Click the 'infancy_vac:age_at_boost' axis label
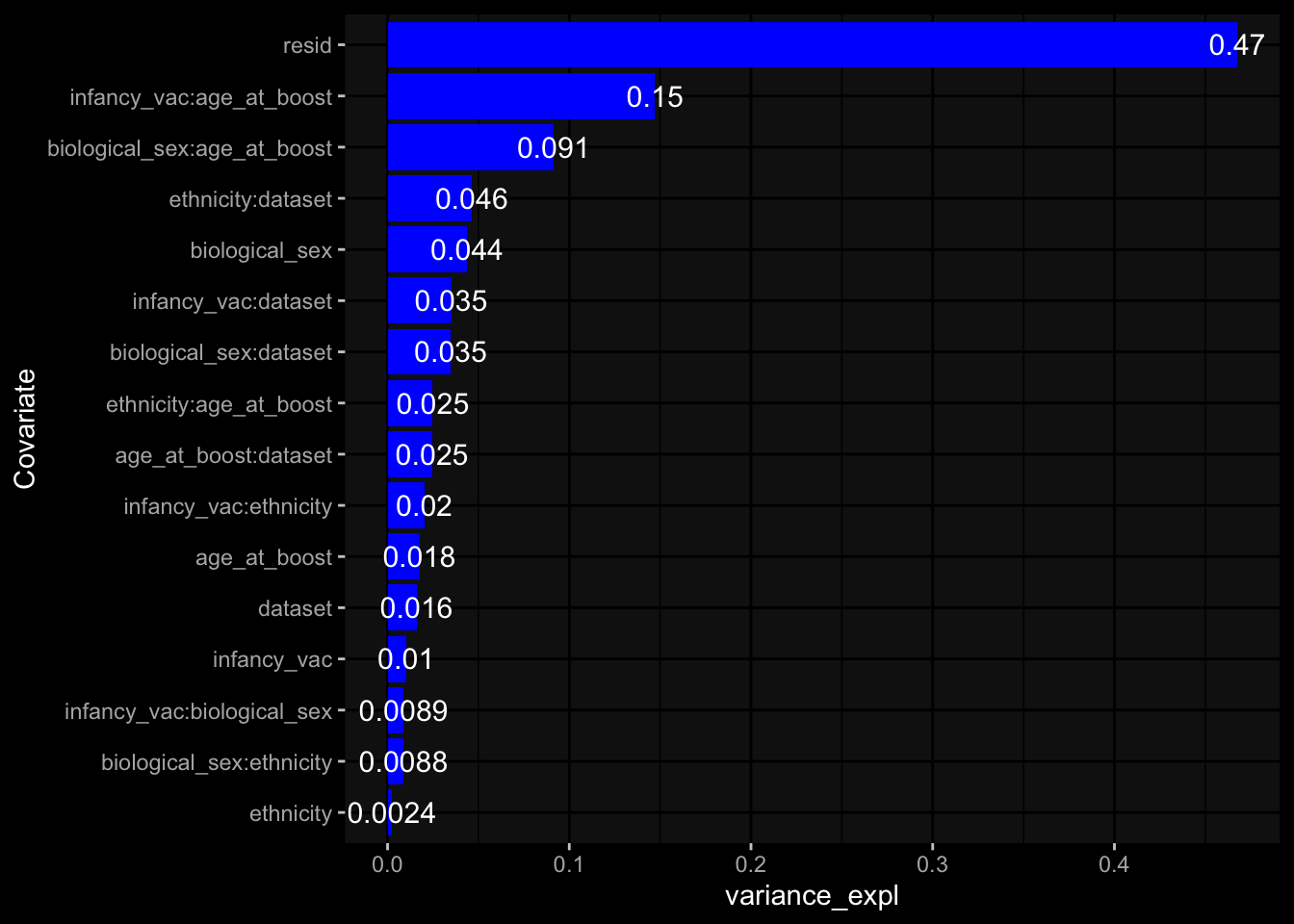This screenshot has height=924, width=1294. tap(201, 97)
